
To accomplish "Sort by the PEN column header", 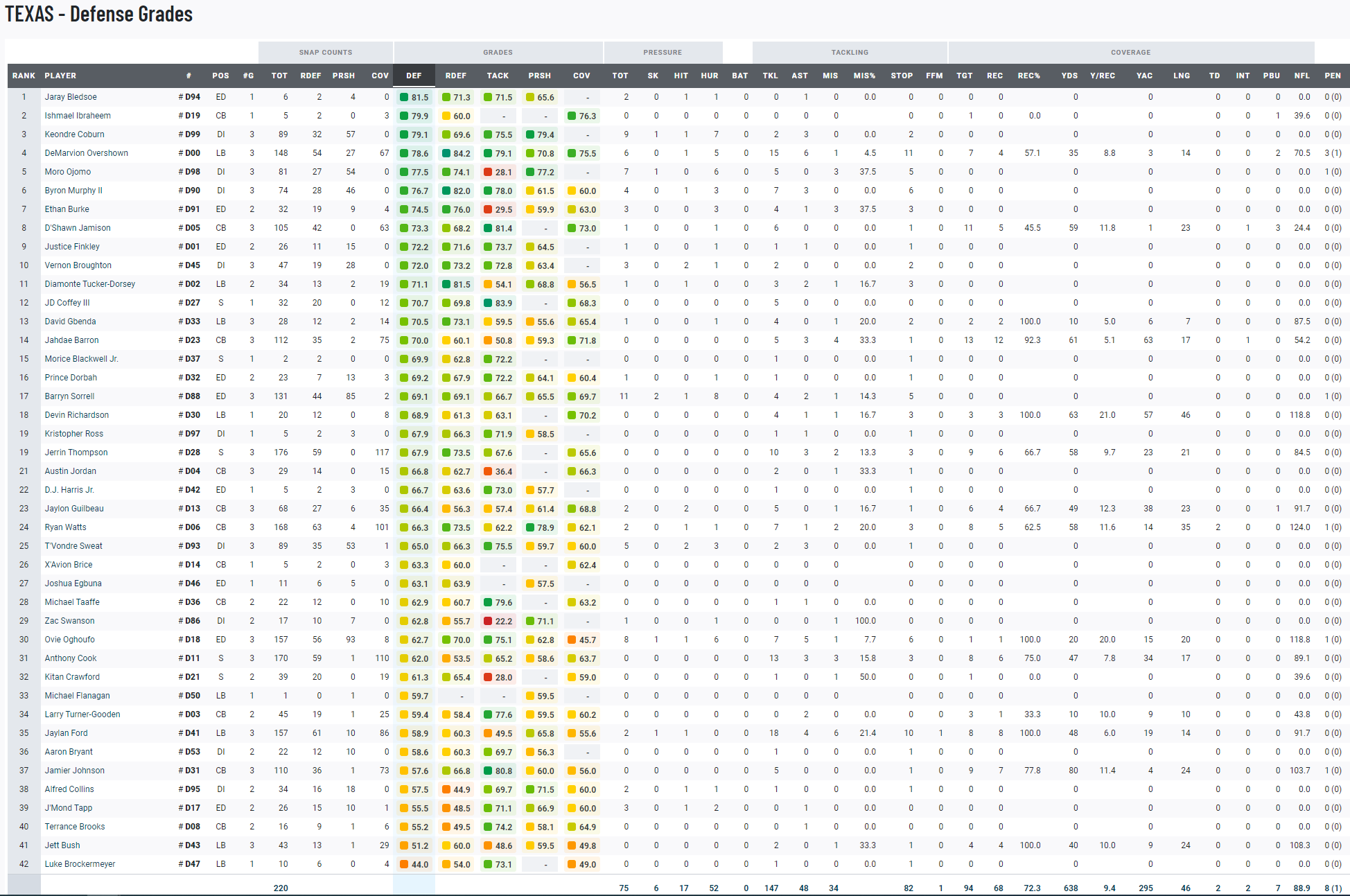I will point(1332,76).
